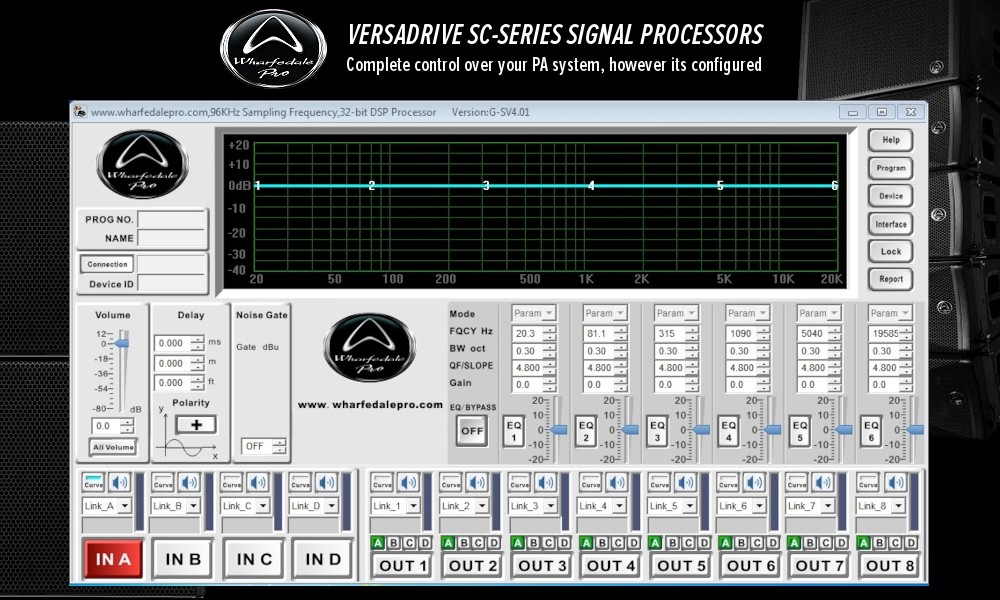The image size is (1000, 600).
Task: Open the Link_D dropdown
Action: (x=314, y=506)
